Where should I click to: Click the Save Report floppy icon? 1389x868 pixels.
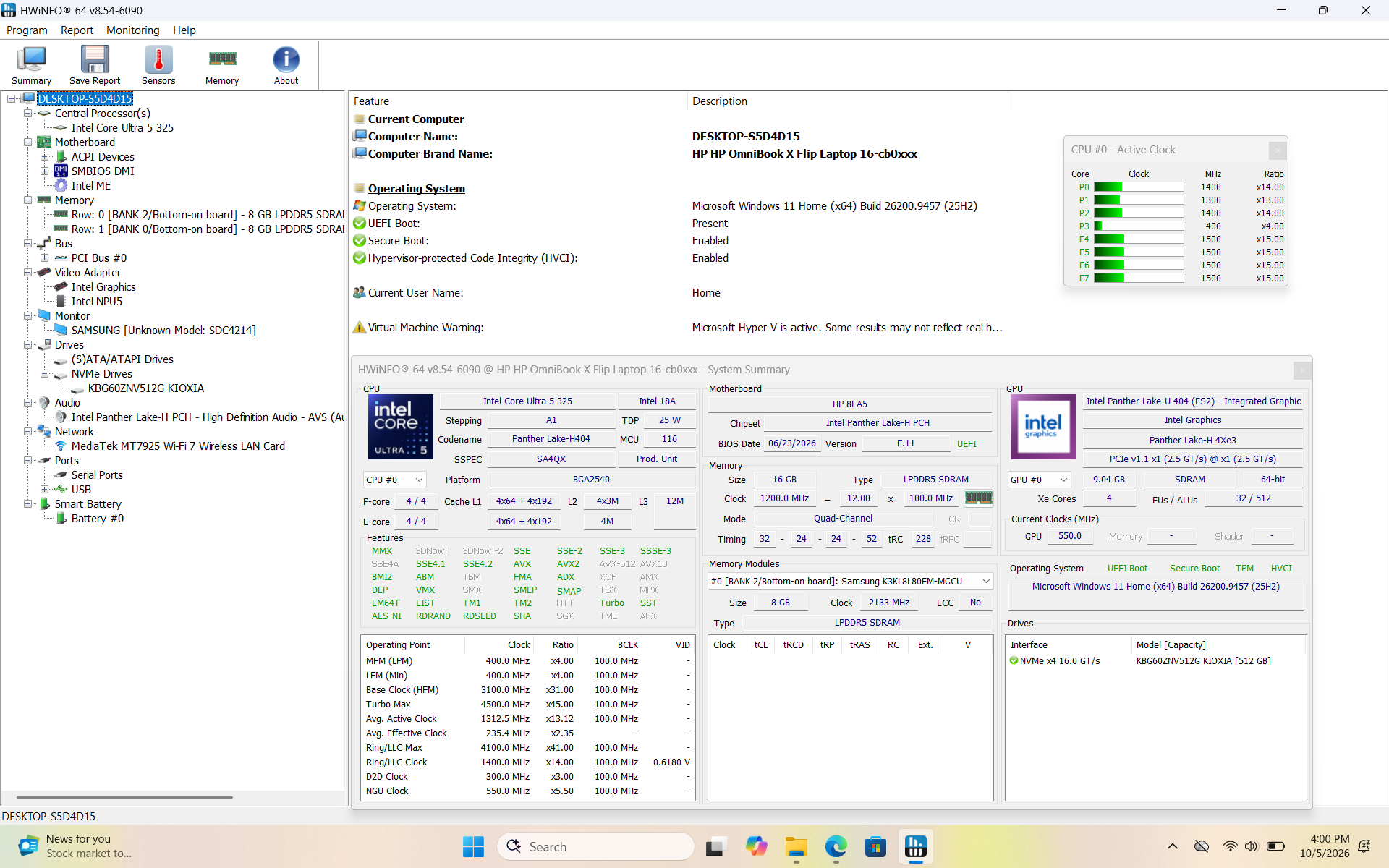(x=95, y=65)
